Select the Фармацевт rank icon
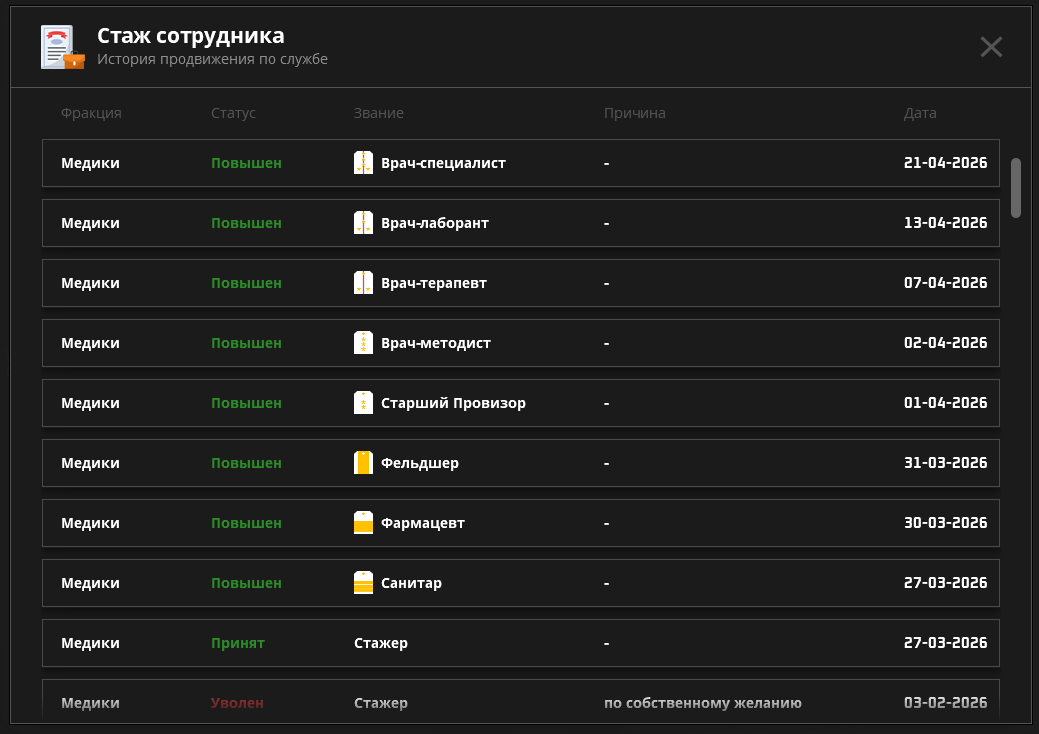Screen dimensions: 1039x734 tap(363, 523)
